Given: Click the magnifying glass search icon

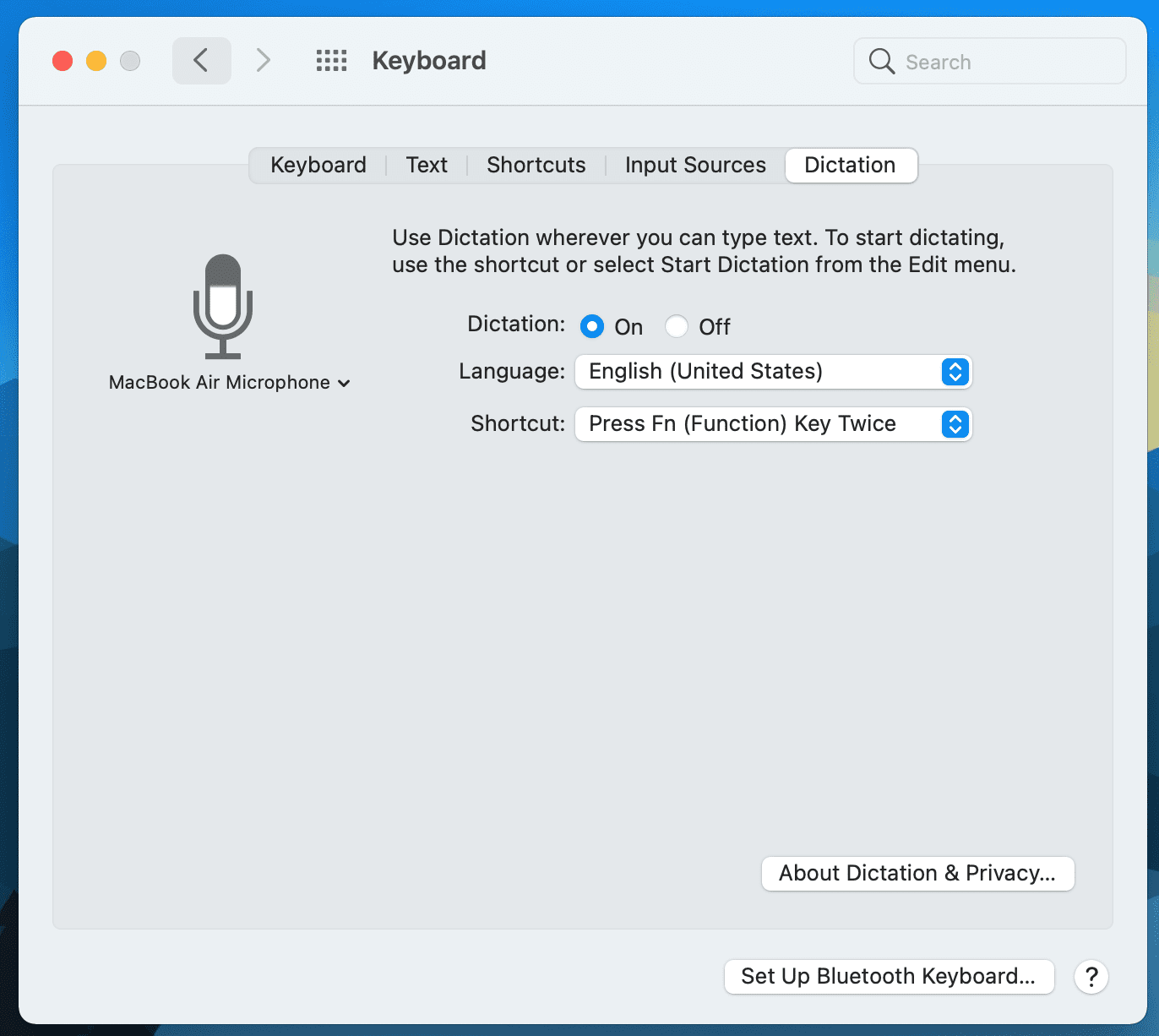Looking at the screenshot, I should [x=881, y=61].
